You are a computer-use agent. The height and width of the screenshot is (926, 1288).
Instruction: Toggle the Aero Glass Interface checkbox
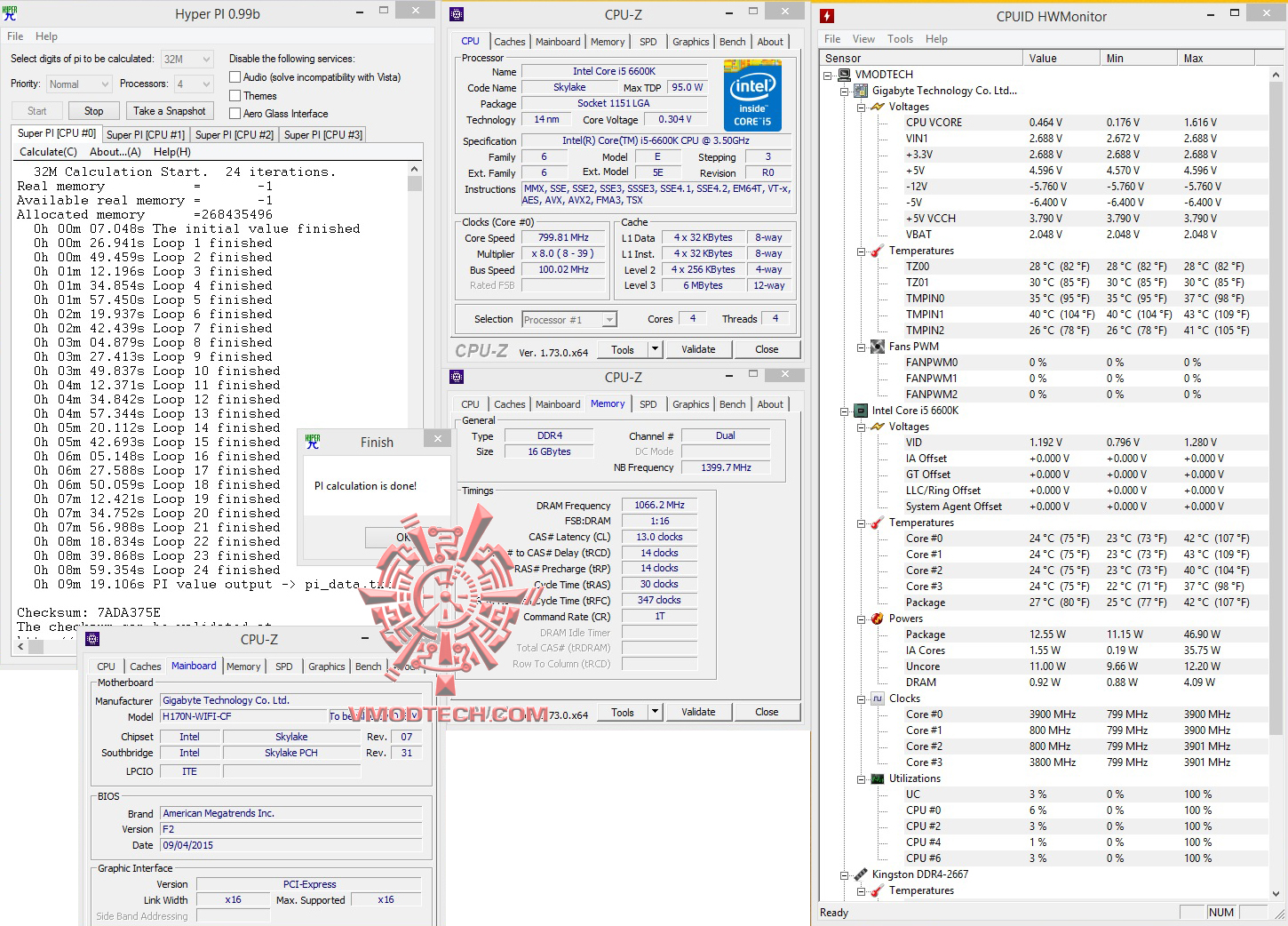pyautogui.click(x=235, y=114)
